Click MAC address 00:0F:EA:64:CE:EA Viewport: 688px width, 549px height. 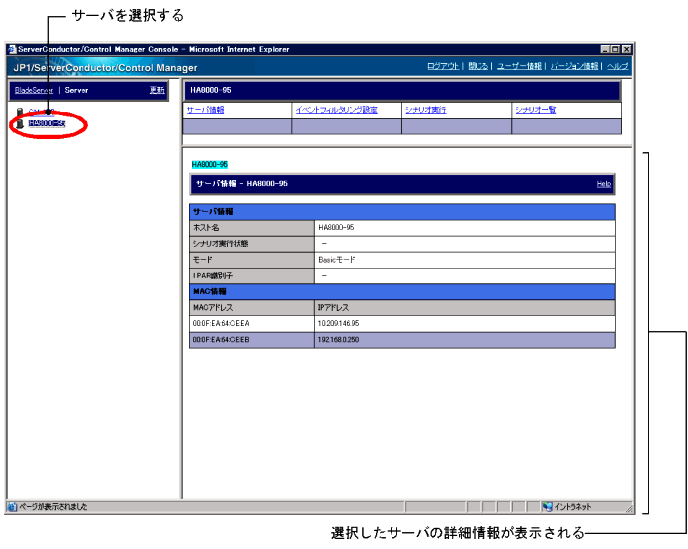221,324
